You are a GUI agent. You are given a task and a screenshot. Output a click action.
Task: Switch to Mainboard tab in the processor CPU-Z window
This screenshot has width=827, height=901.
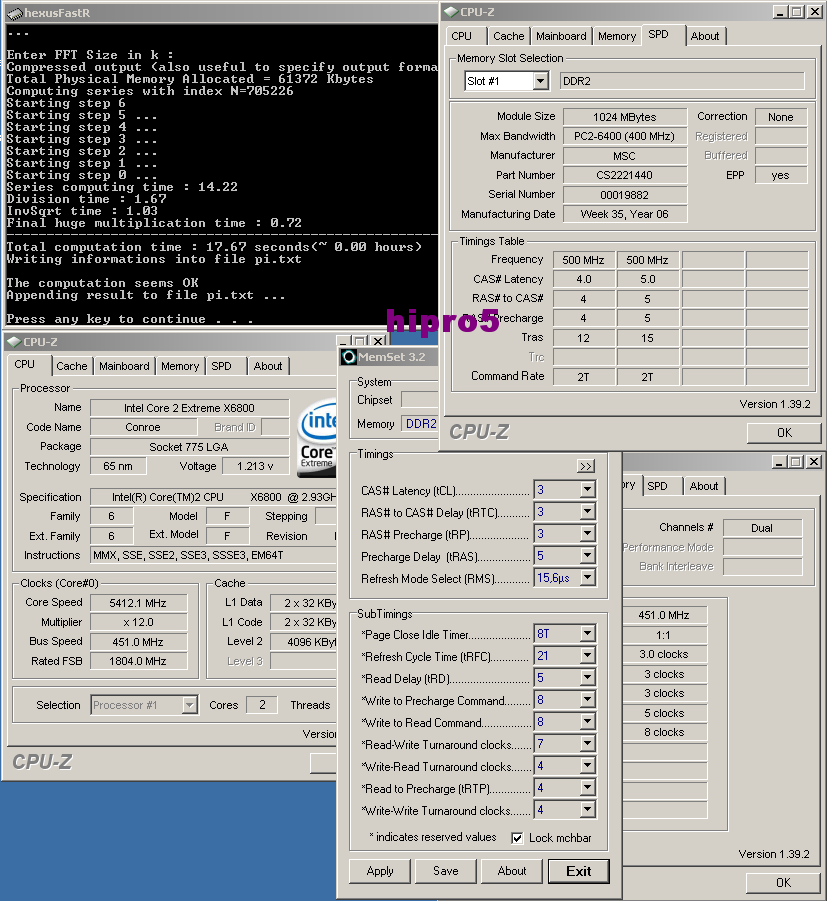124,366
